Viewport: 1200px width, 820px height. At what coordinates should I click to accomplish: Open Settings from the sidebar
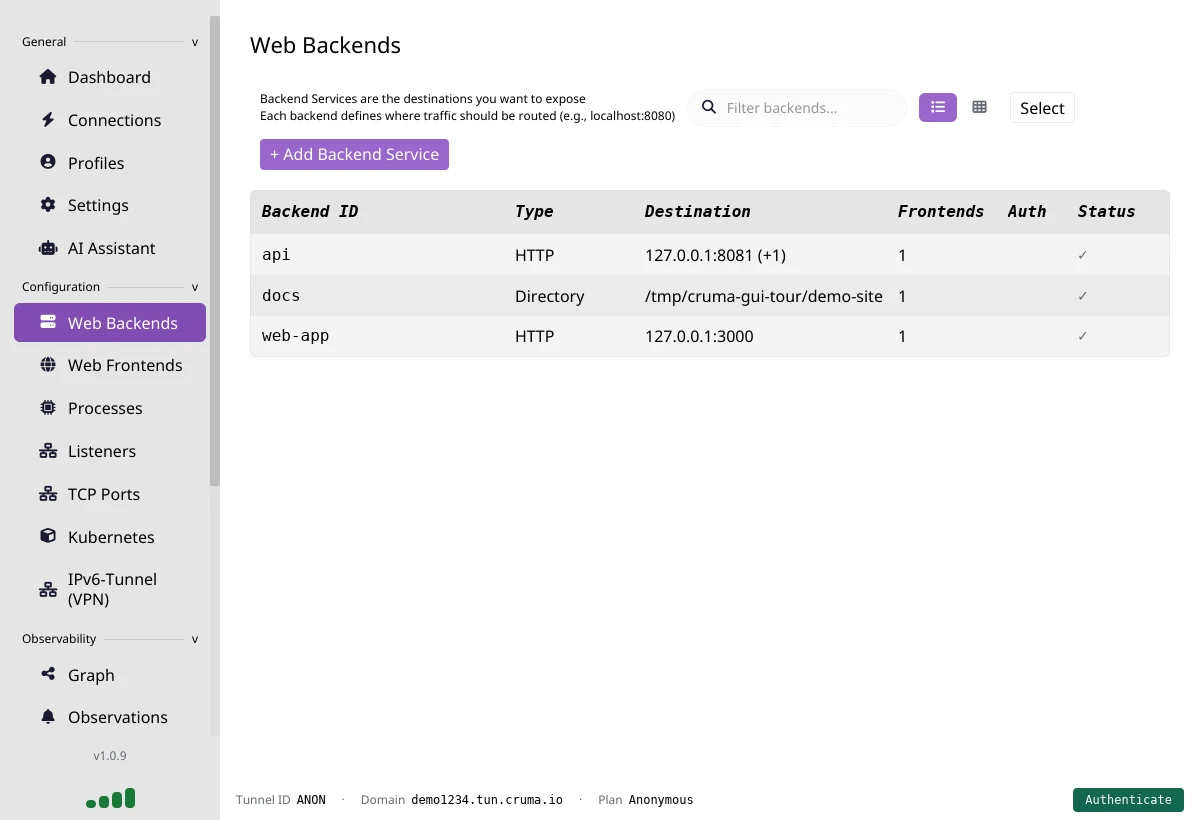pos(110,205)
